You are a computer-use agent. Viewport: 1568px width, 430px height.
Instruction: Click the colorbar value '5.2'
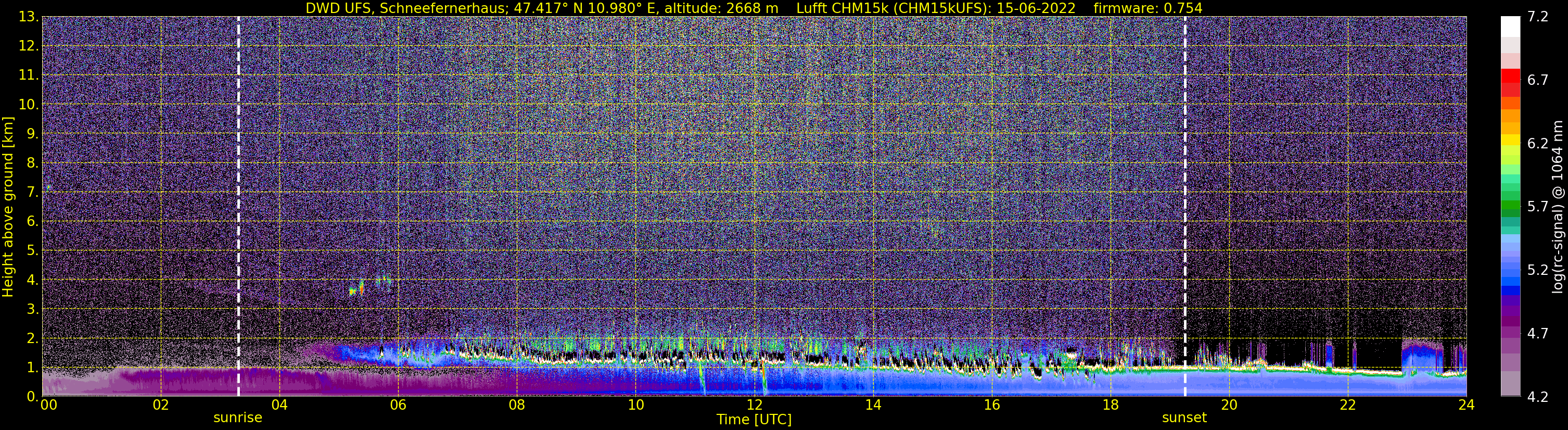coord(1538,270)
